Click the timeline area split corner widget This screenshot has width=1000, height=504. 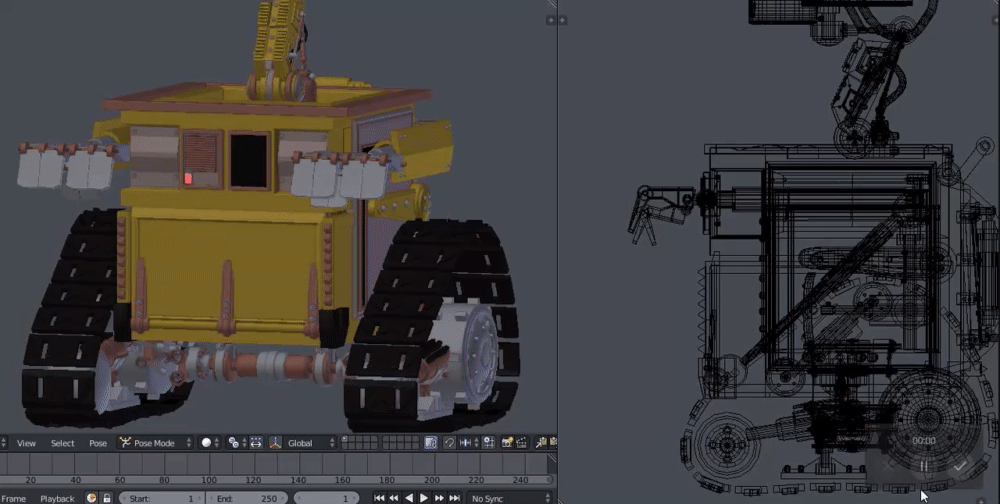click(553, 457)
